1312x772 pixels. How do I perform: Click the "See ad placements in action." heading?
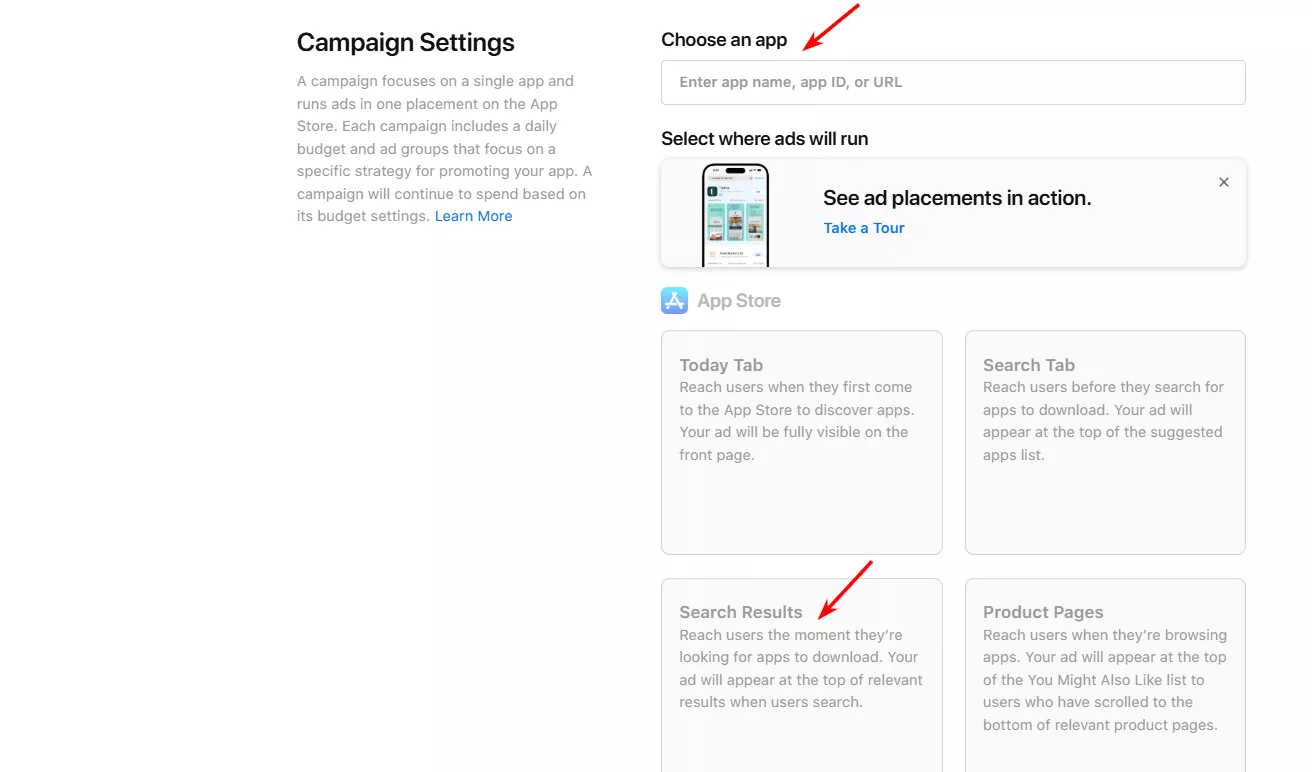[957, 198]
